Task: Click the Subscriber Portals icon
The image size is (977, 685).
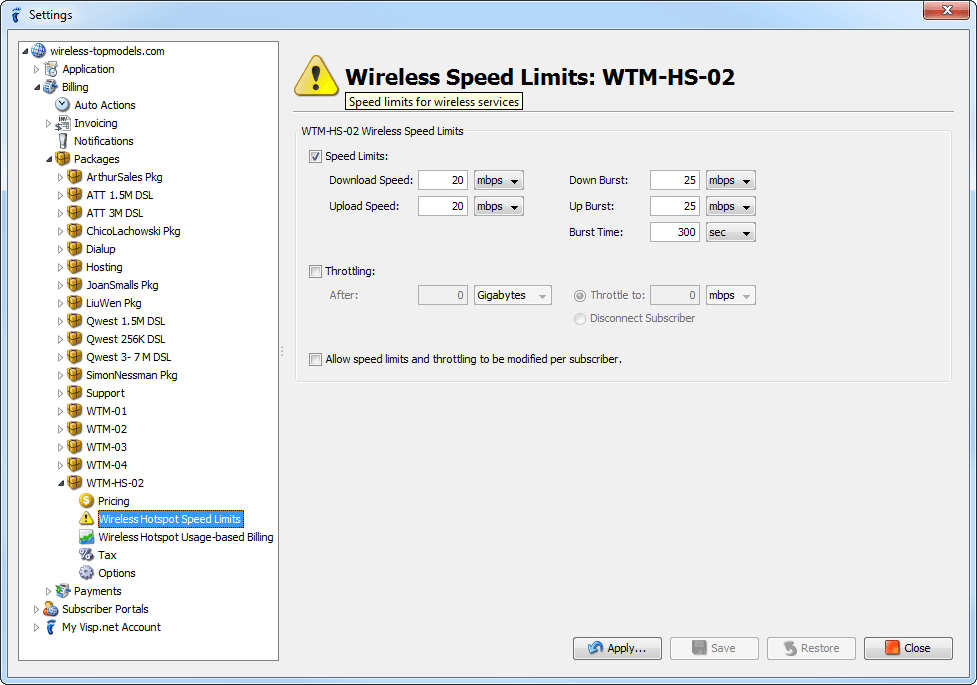Action: point(50,609)
